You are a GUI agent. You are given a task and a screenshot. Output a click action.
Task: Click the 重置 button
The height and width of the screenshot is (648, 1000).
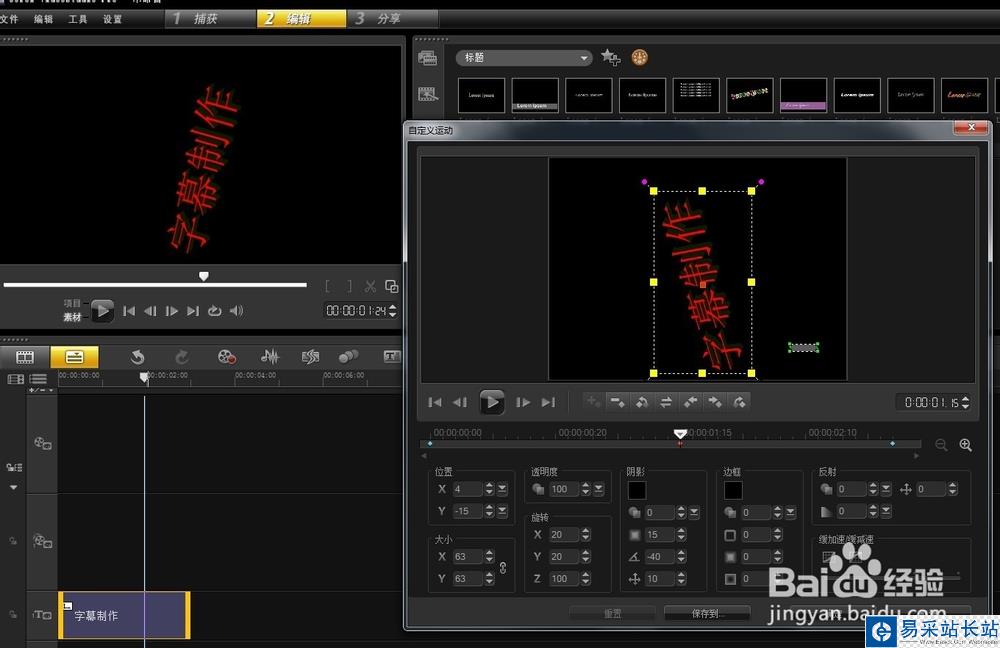(x=612, y=614)
